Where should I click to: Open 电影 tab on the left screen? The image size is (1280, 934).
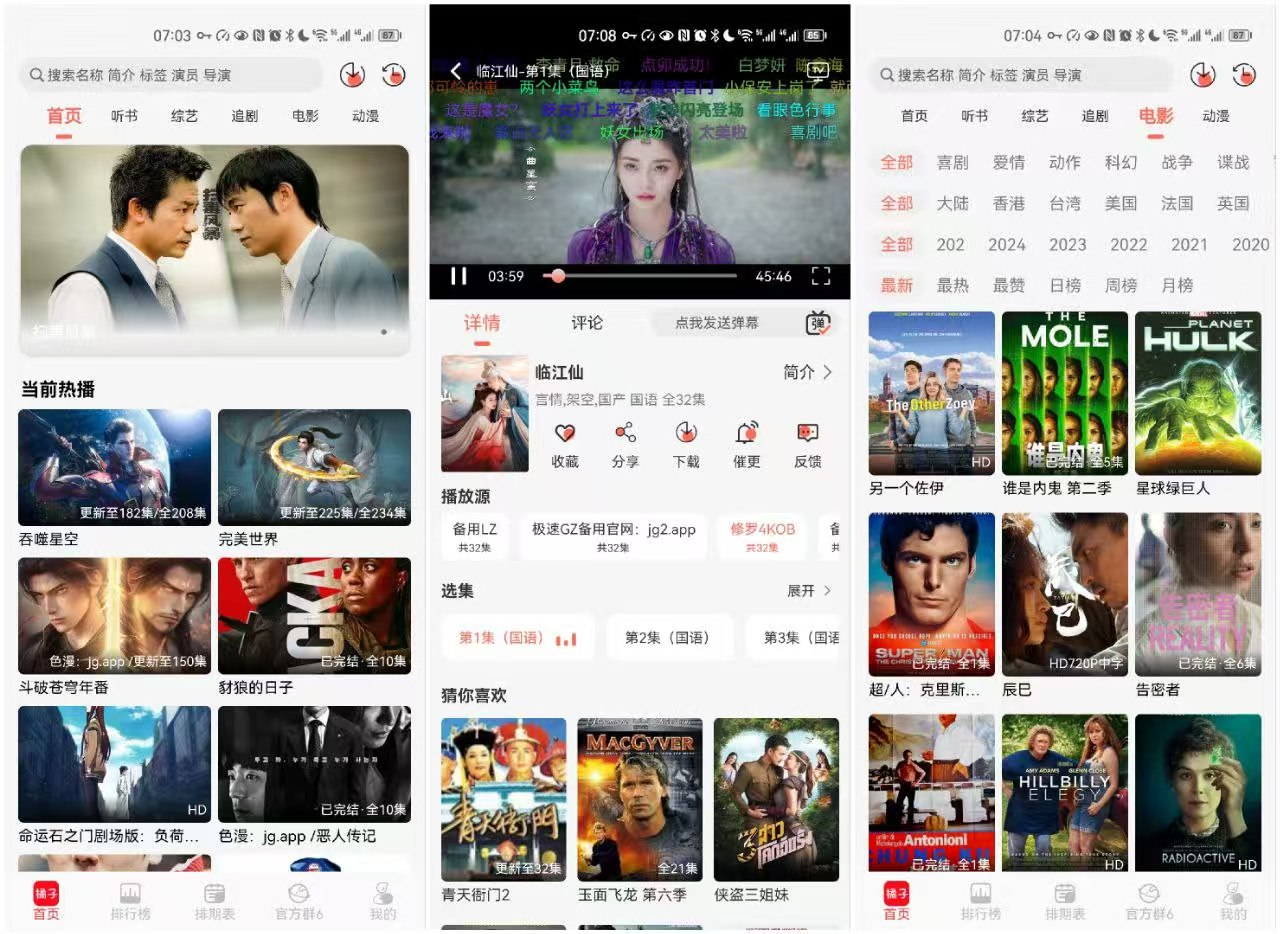tap(305, 116)
